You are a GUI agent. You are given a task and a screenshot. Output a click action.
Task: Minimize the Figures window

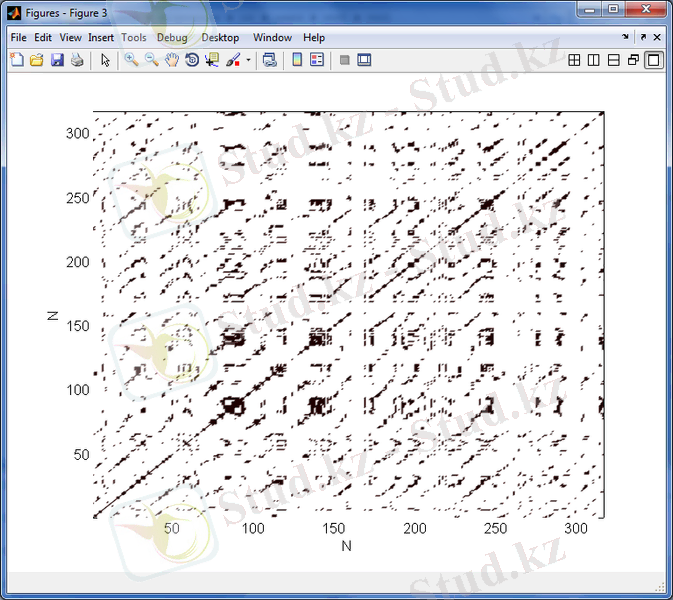coord(590,9)
